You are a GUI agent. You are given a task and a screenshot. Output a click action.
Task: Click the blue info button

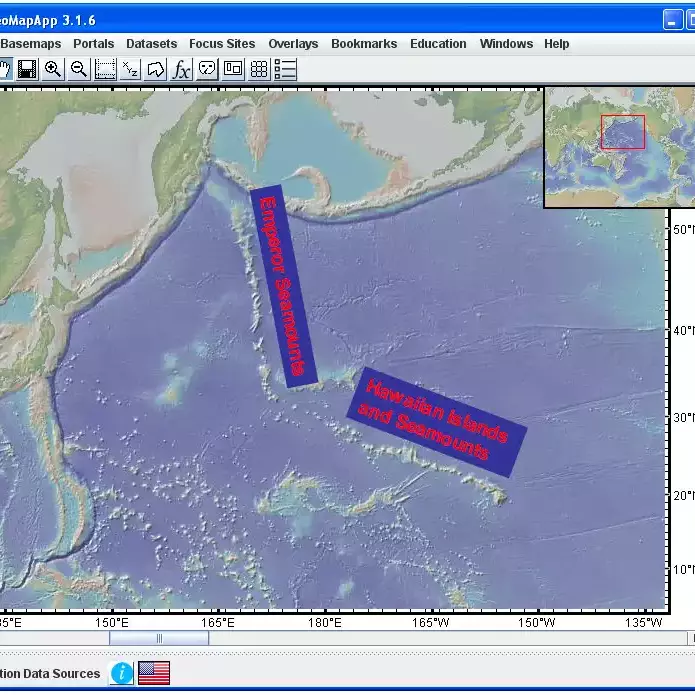(121, 673)
